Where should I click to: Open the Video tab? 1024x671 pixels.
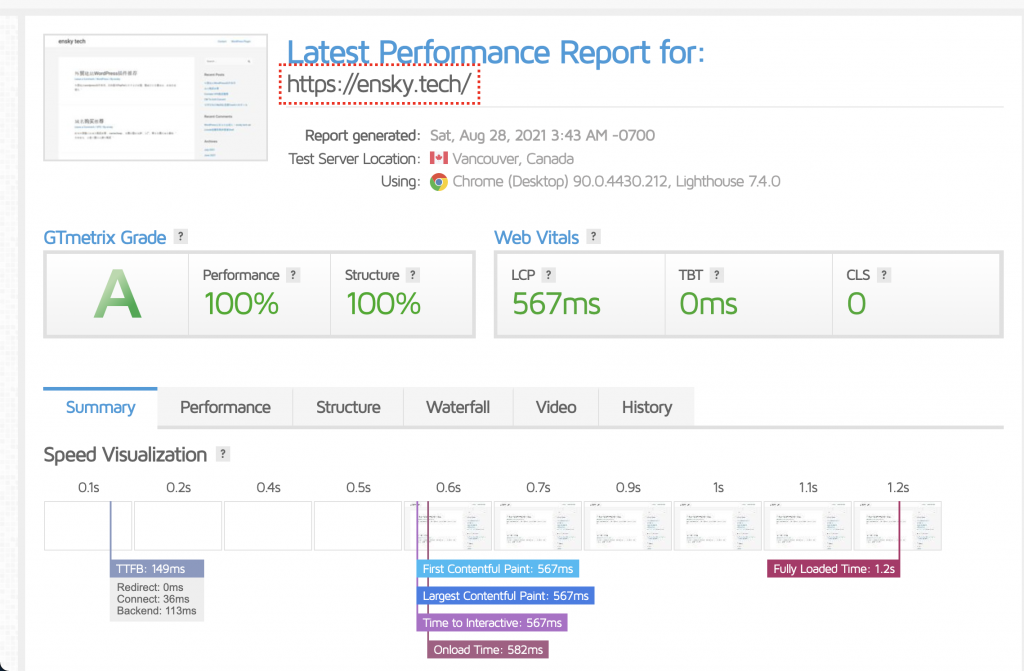[x=556, y=407]
